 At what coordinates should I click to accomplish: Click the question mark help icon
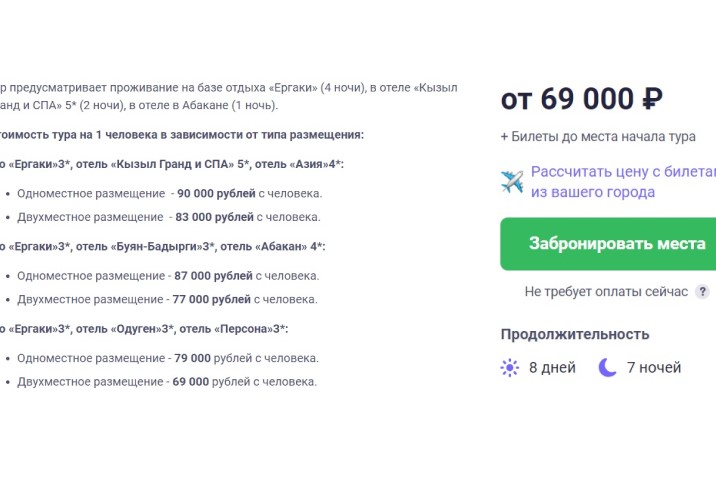pyautogui.click(x=703, y=291)
